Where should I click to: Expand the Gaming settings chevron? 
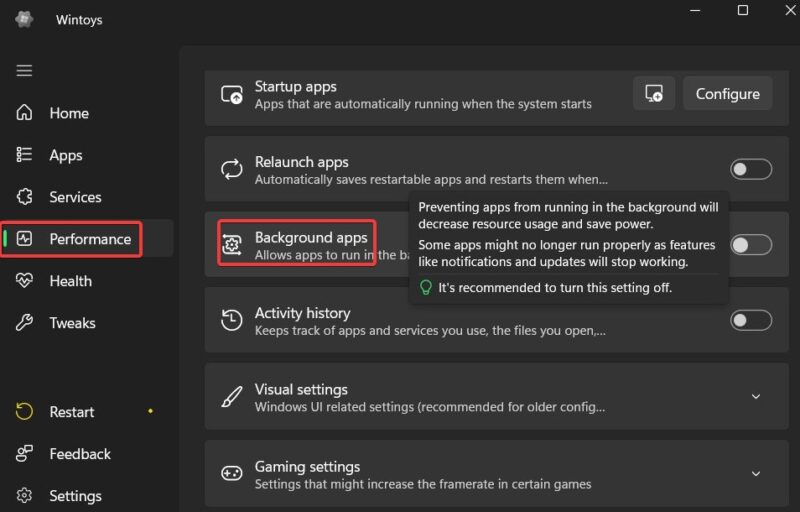[756, 474]
